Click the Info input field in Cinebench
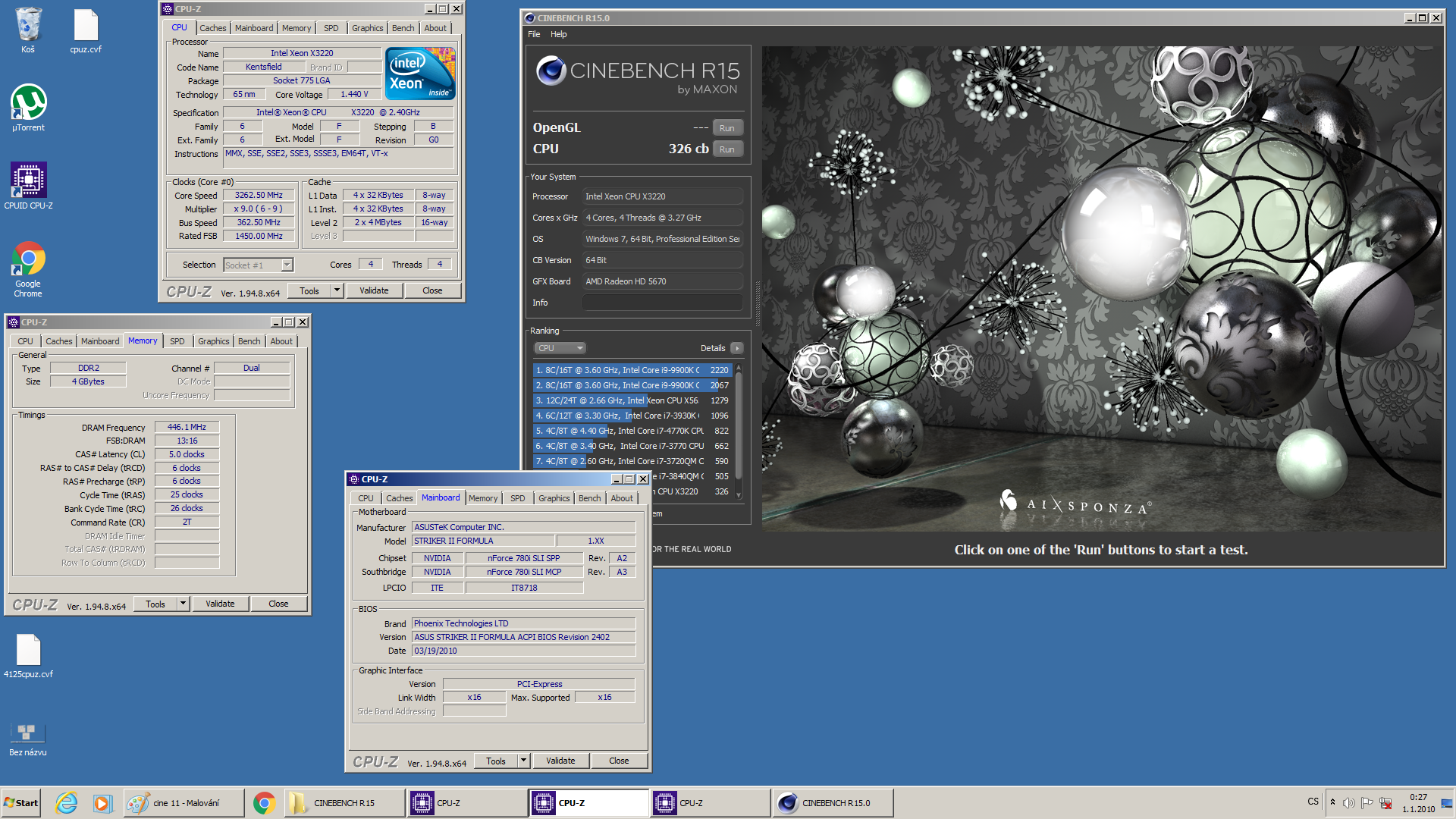This screenshot has height=819, width=1456. pos(663,303)
